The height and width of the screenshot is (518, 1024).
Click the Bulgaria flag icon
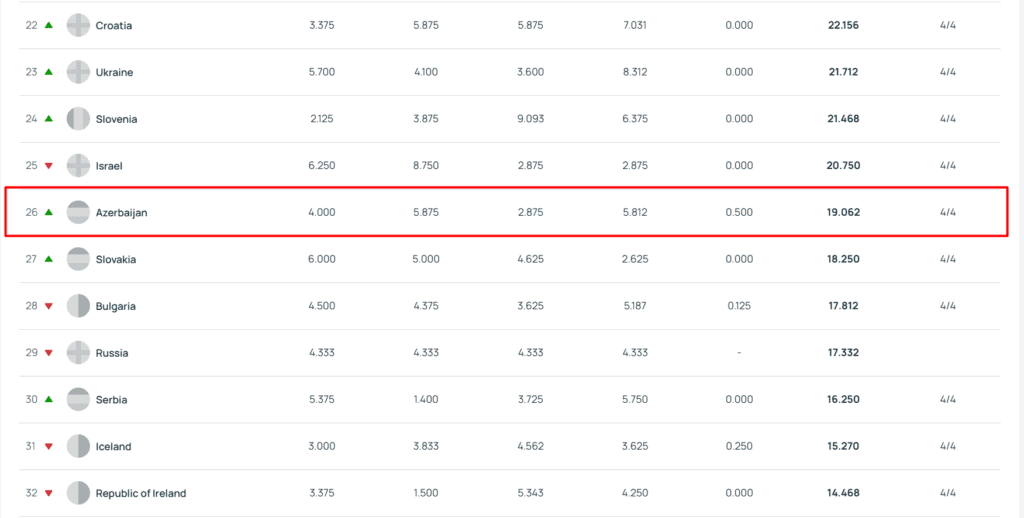(78, 306)
